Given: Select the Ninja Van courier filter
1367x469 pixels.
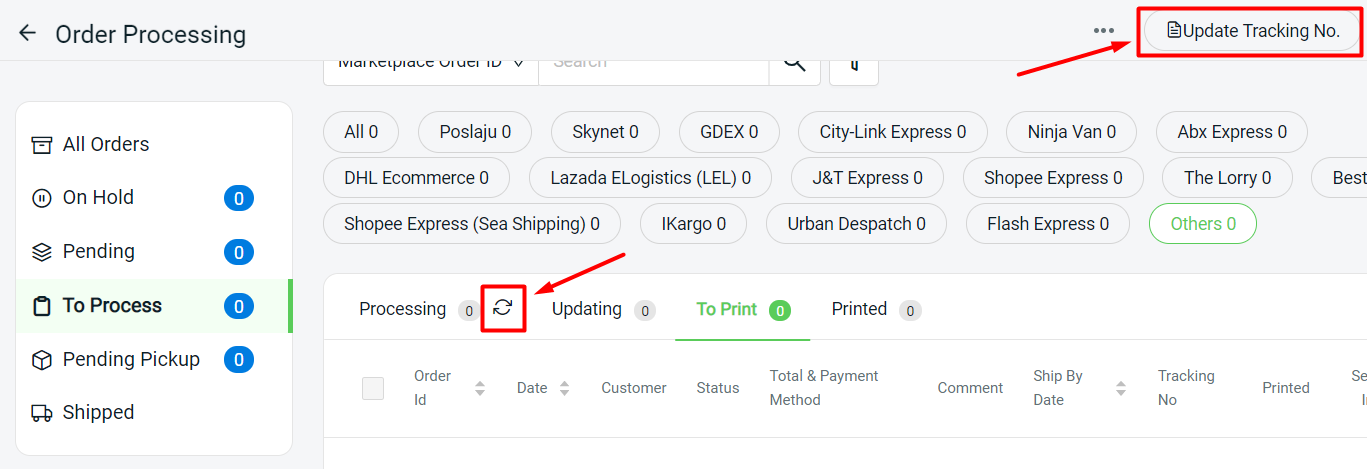Looking at the screenshot, I should click(1071, 132).
